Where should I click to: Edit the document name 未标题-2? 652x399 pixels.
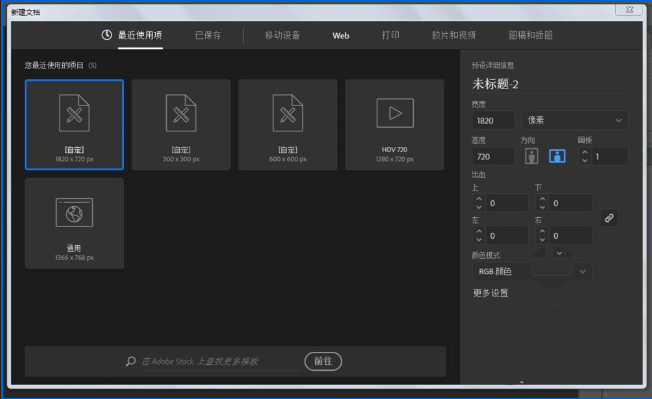pos(495,84)
